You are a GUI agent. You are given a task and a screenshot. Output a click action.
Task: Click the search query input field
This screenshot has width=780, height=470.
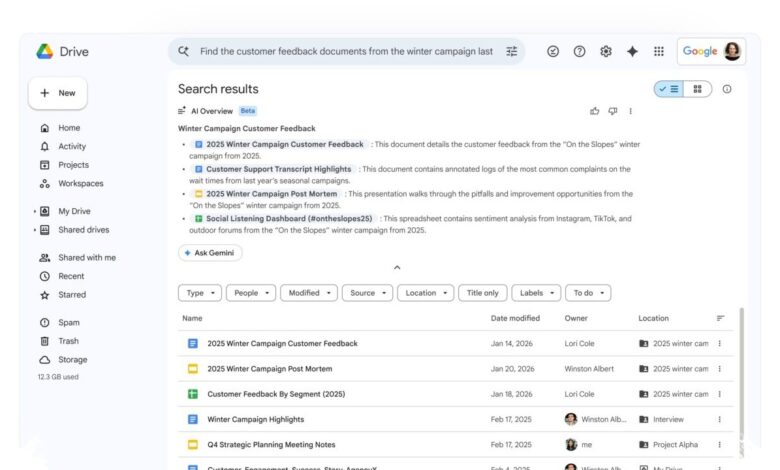click(x=346, y=51)
